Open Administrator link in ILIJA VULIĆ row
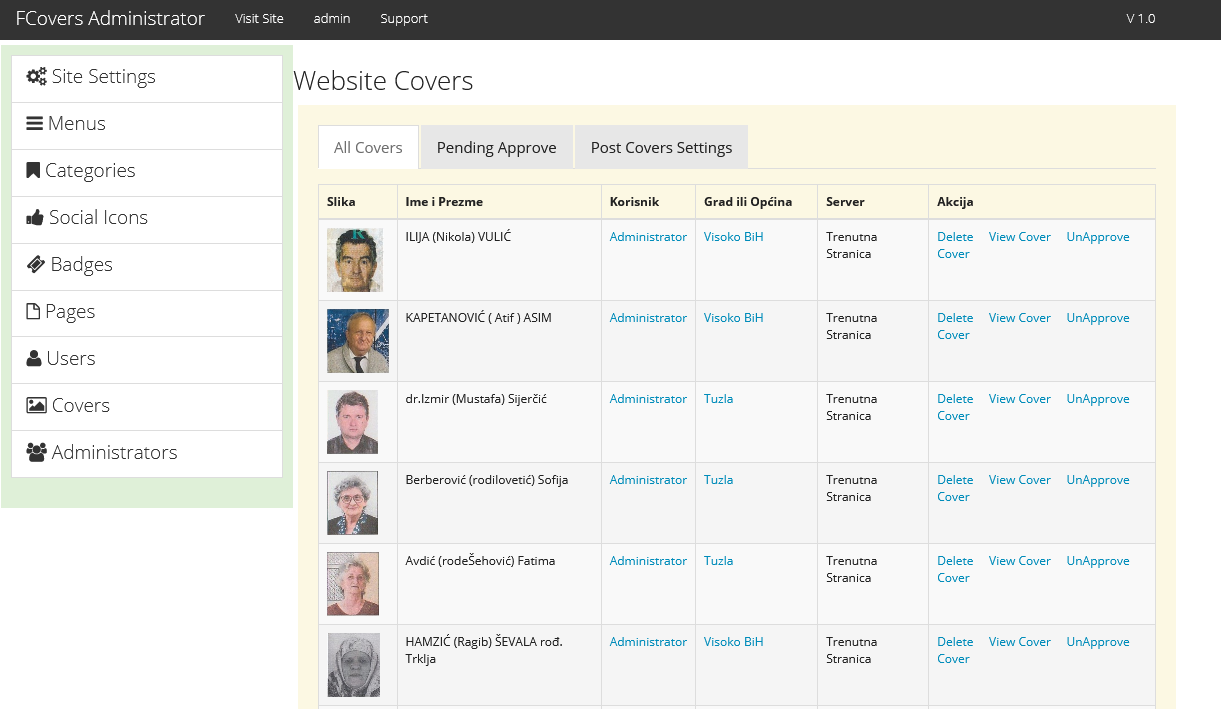The height and width of the screenshot is (709, 1221). [x=648, y=237]
